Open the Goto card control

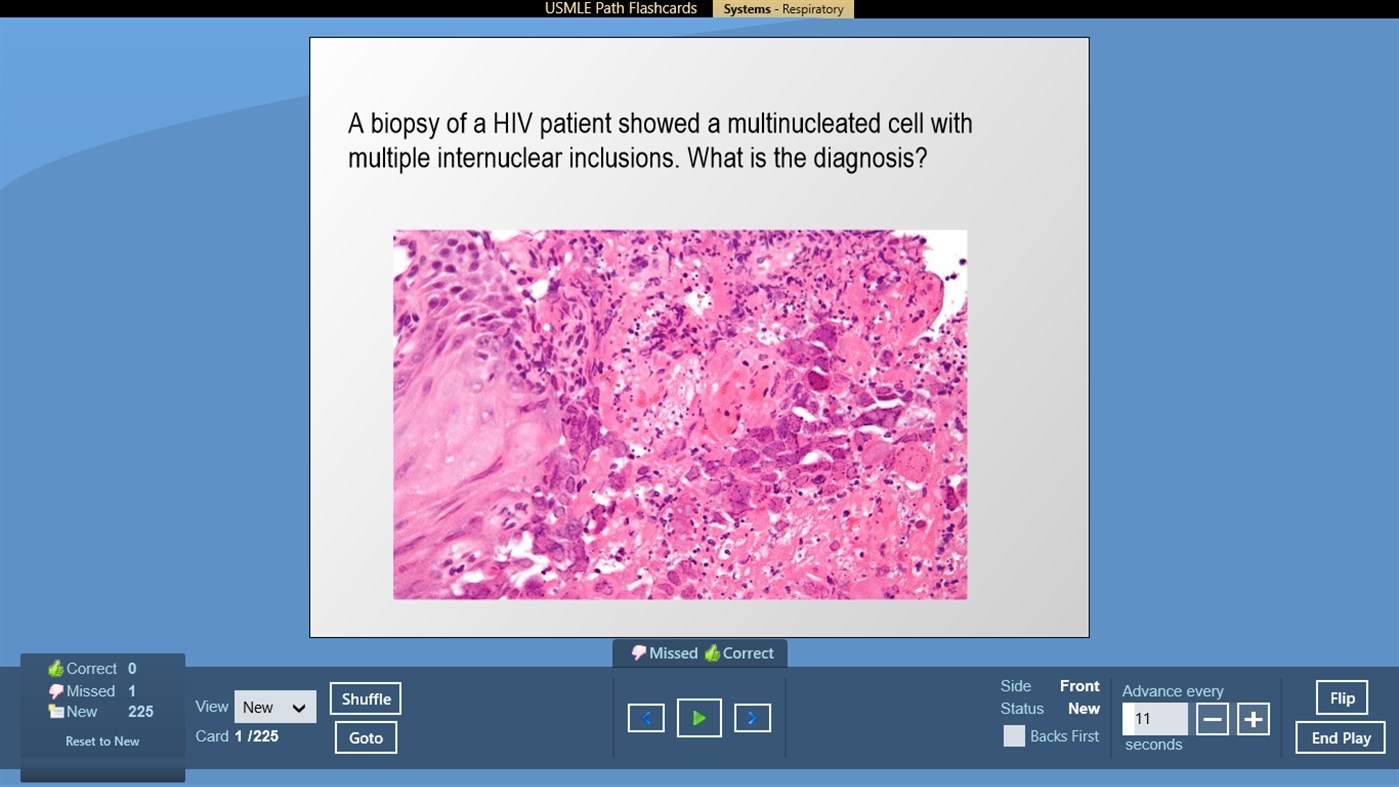(x=365, y=737)
